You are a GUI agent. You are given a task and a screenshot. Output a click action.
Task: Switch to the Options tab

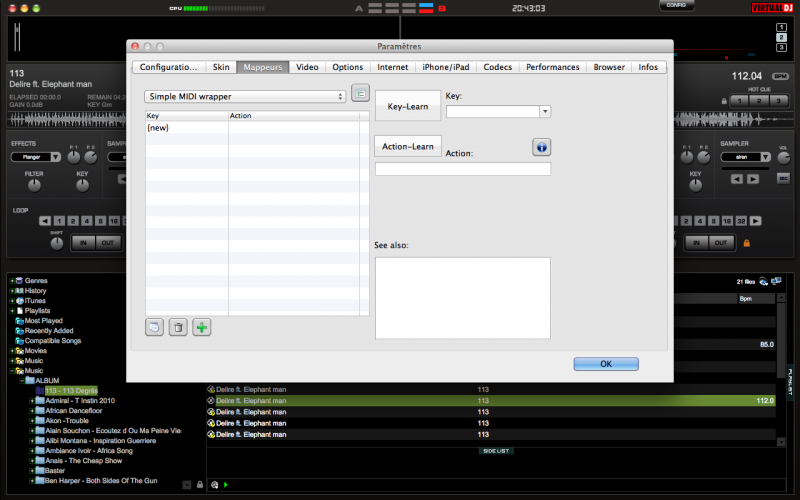click(x=347, y=67)
